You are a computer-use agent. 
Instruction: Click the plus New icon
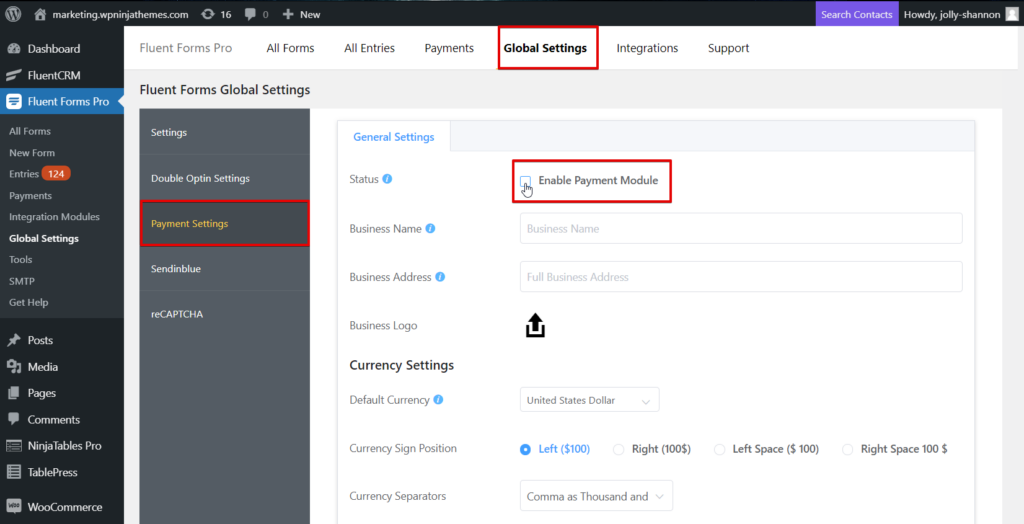point(288,14)
